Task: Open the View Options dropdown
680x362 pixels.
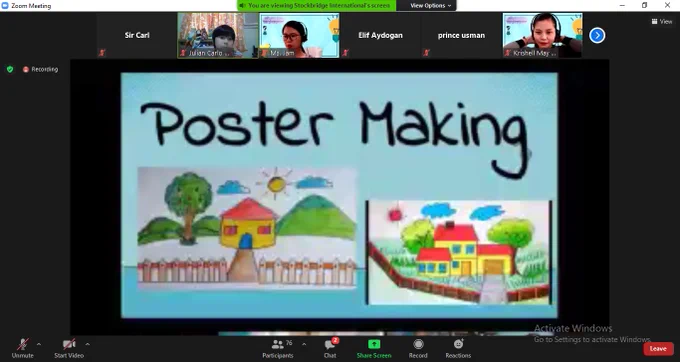Action: pyautogui.click(x=430, y=6)
